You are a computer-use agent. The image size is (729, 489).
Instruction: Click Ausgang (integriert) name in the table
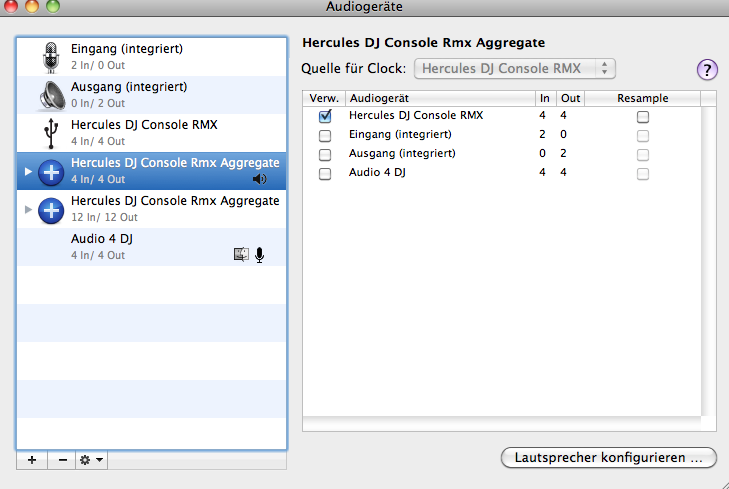coord(402,153)
